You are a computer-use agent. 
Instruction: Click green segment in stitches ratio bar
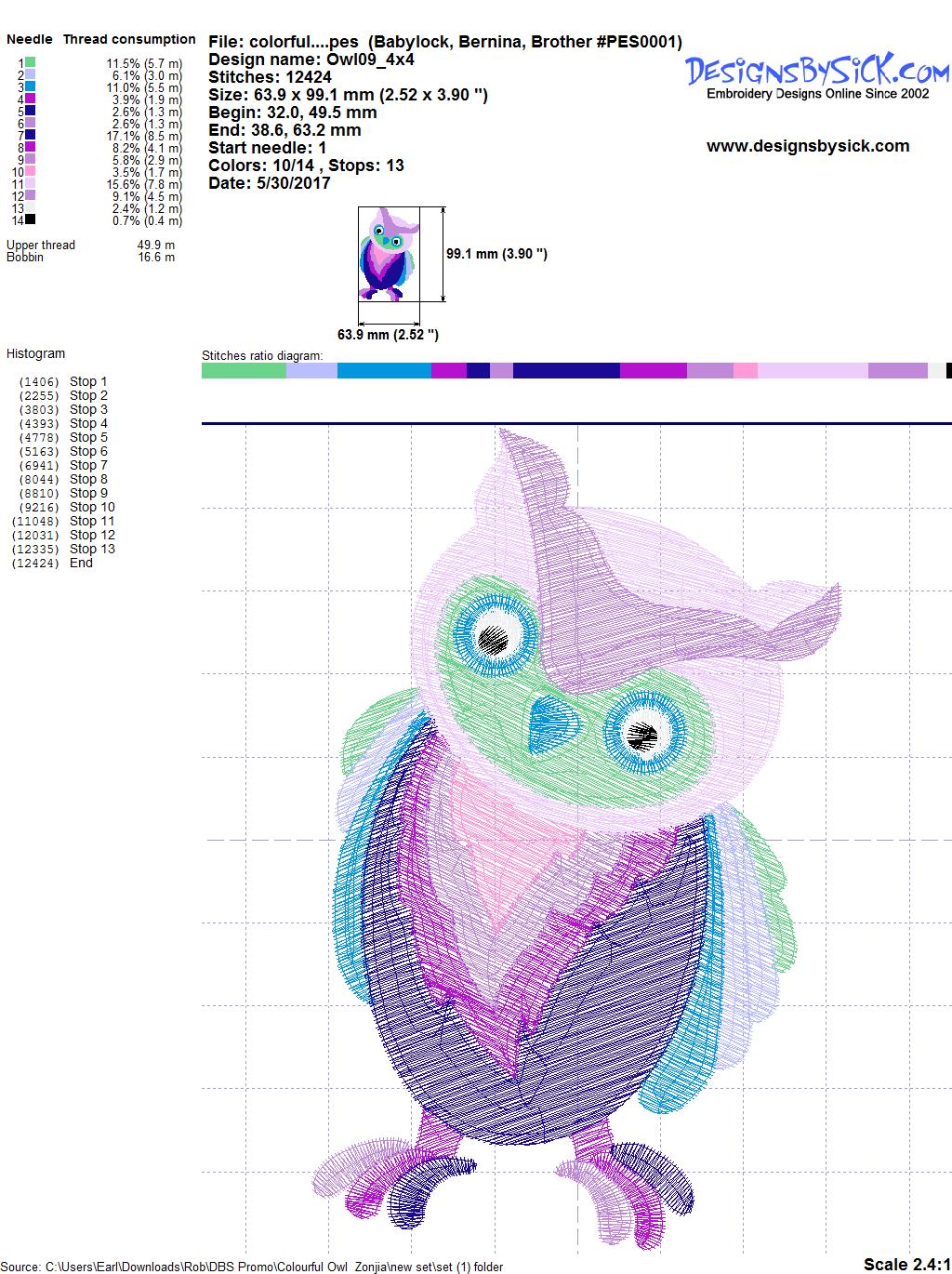244,371
